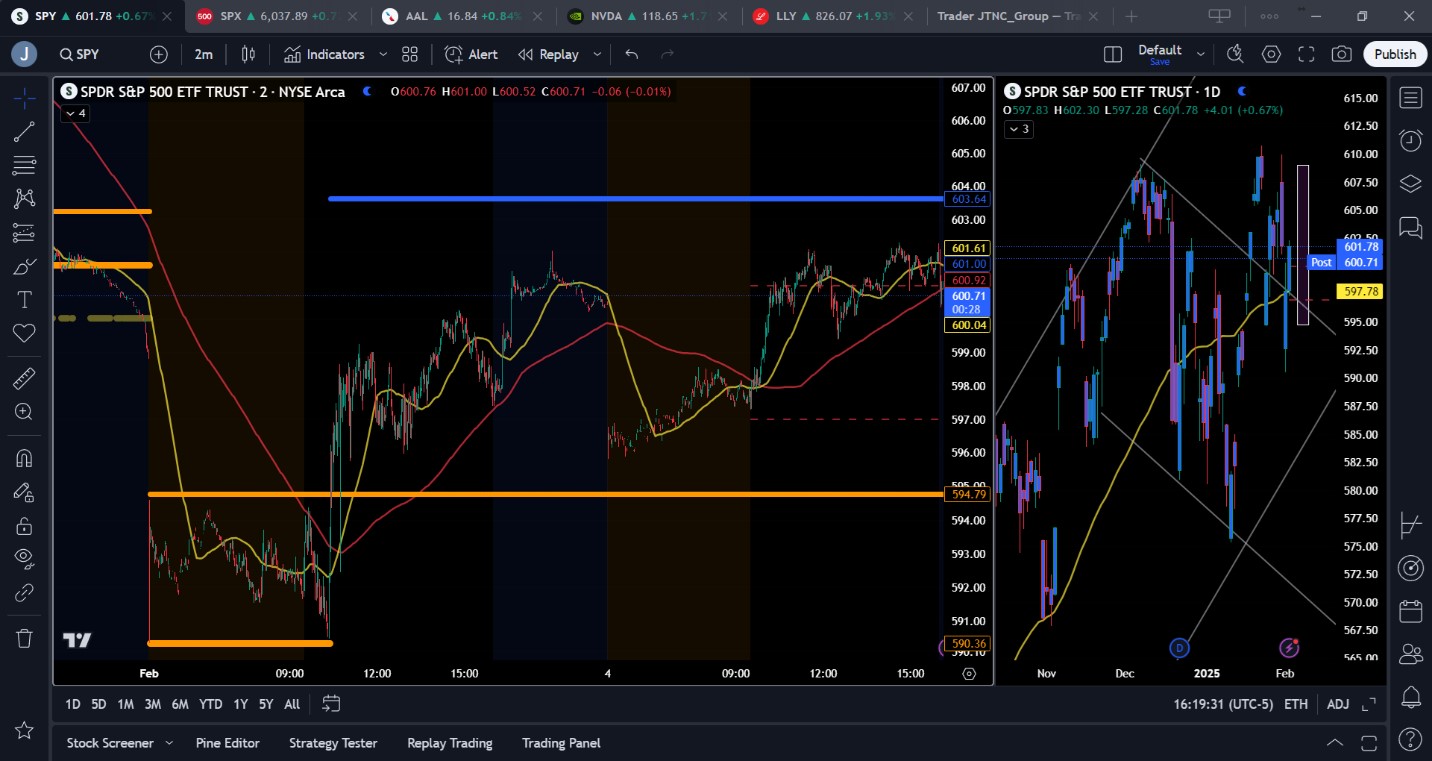Open the Pine Editor tab
This screenshot has width=1432, height=761.
pyautogui.click(x=227, y=743)
